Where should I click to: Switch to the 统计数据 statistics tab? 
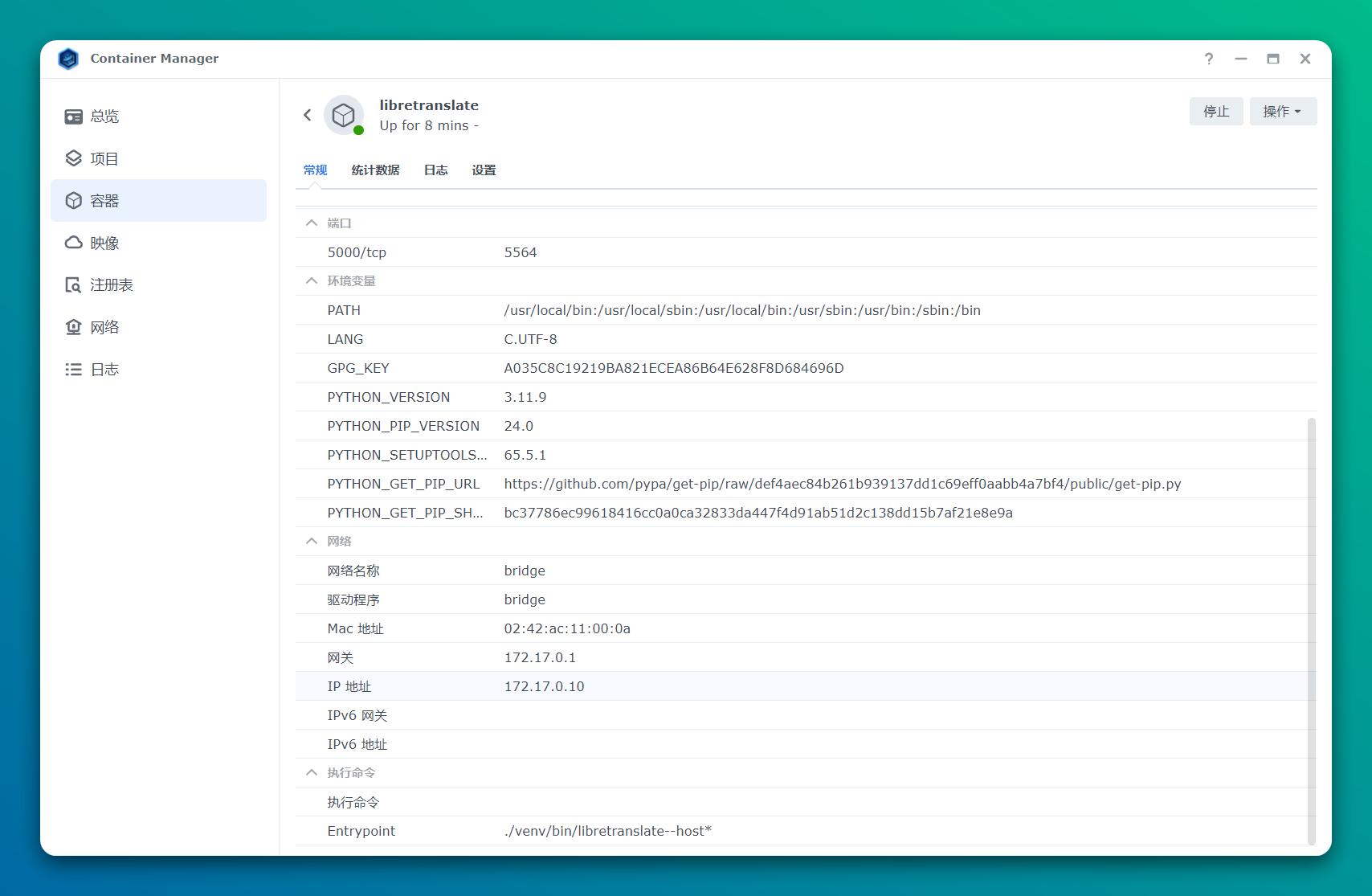click(375, 170)
